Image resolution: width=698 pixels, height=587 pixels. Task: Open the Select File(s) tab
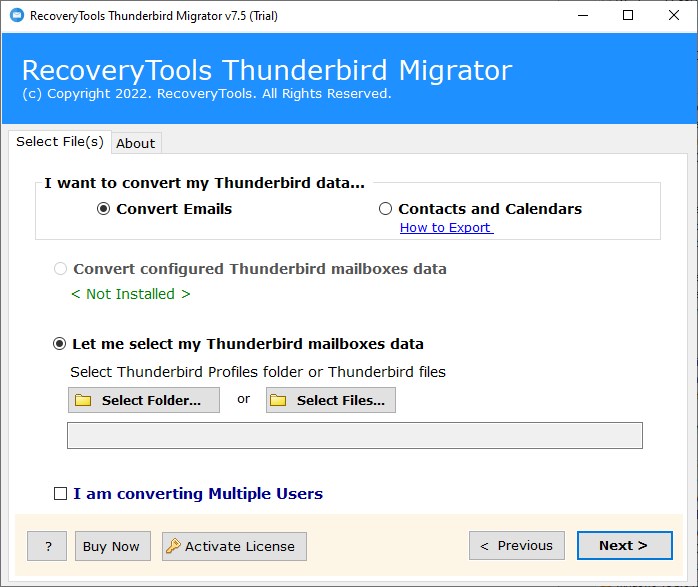tap(59, 142)
